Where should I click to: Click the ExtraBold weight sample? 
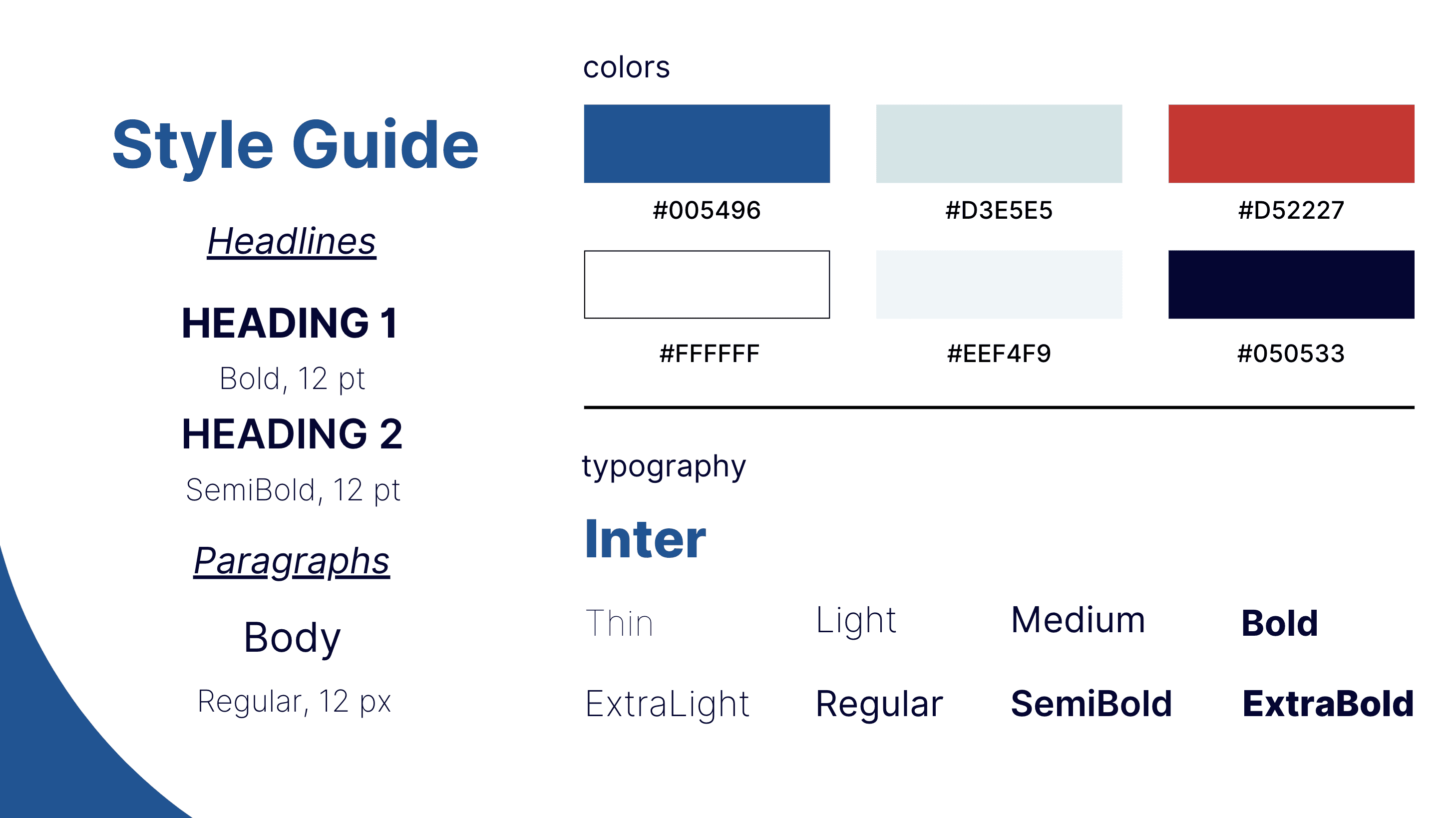coord(1328,704)
